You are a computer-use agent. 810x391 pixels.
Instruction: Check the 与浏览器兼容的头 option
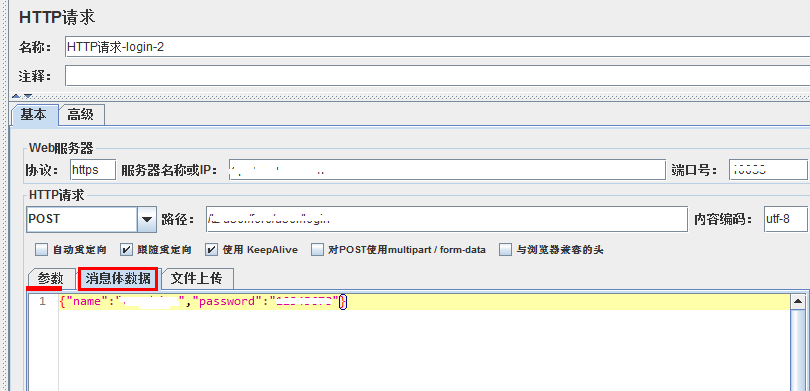click(x=505, y=250)
